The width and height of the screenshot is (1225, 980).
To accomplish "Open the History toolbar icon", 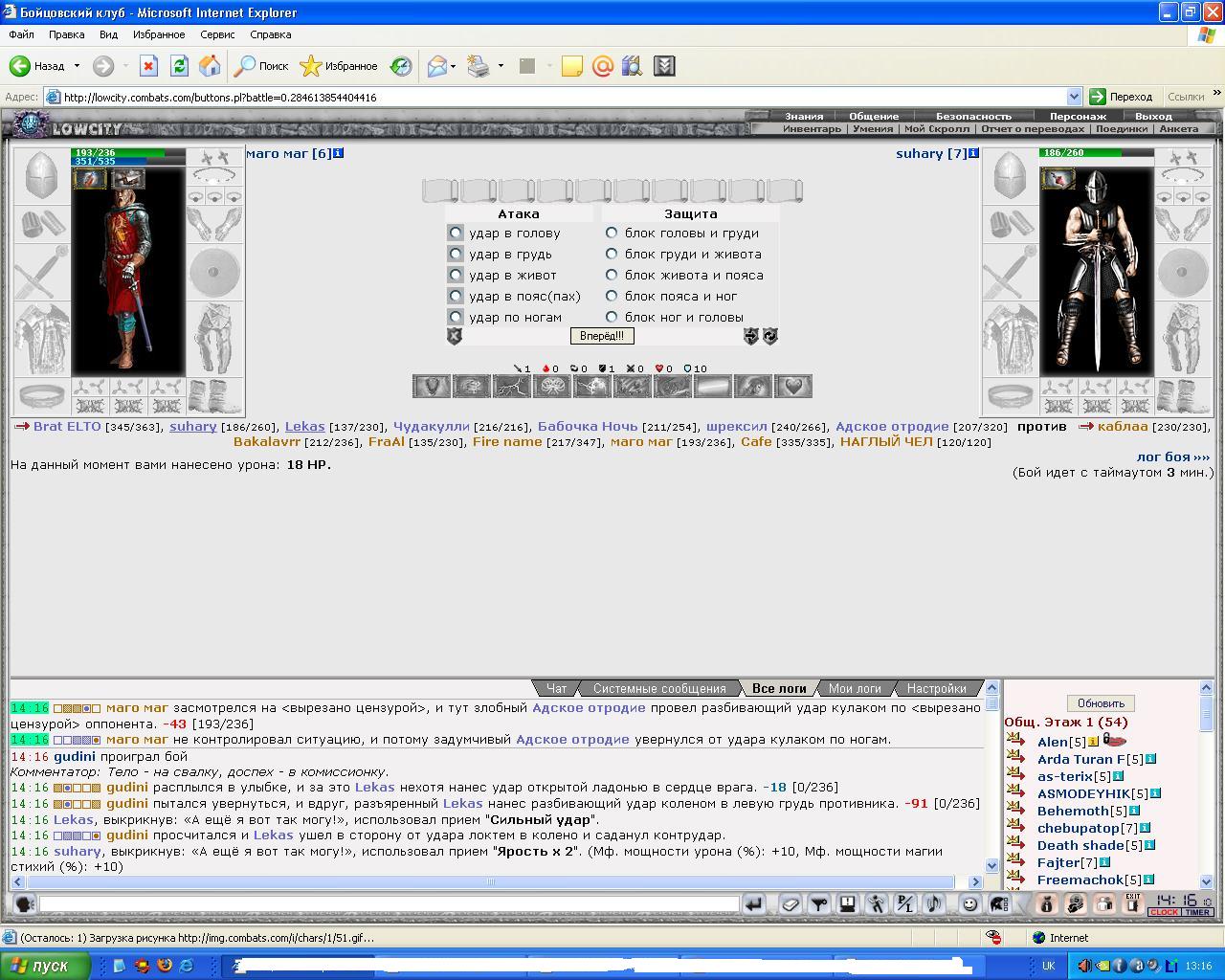I will (401, 66).
